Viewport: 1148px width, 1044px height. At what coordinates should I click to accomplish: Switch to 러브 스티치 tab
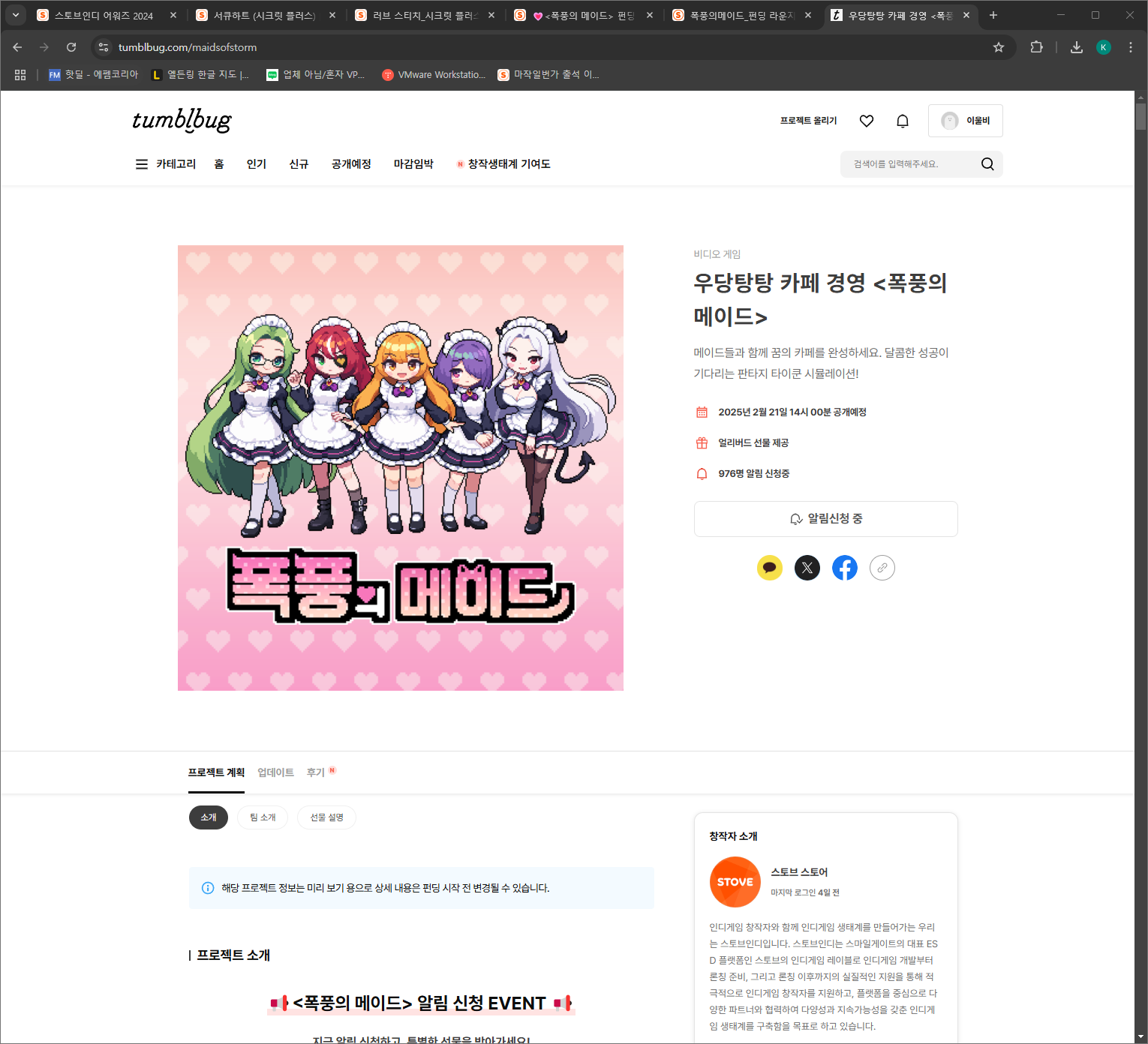click(424, 16)
